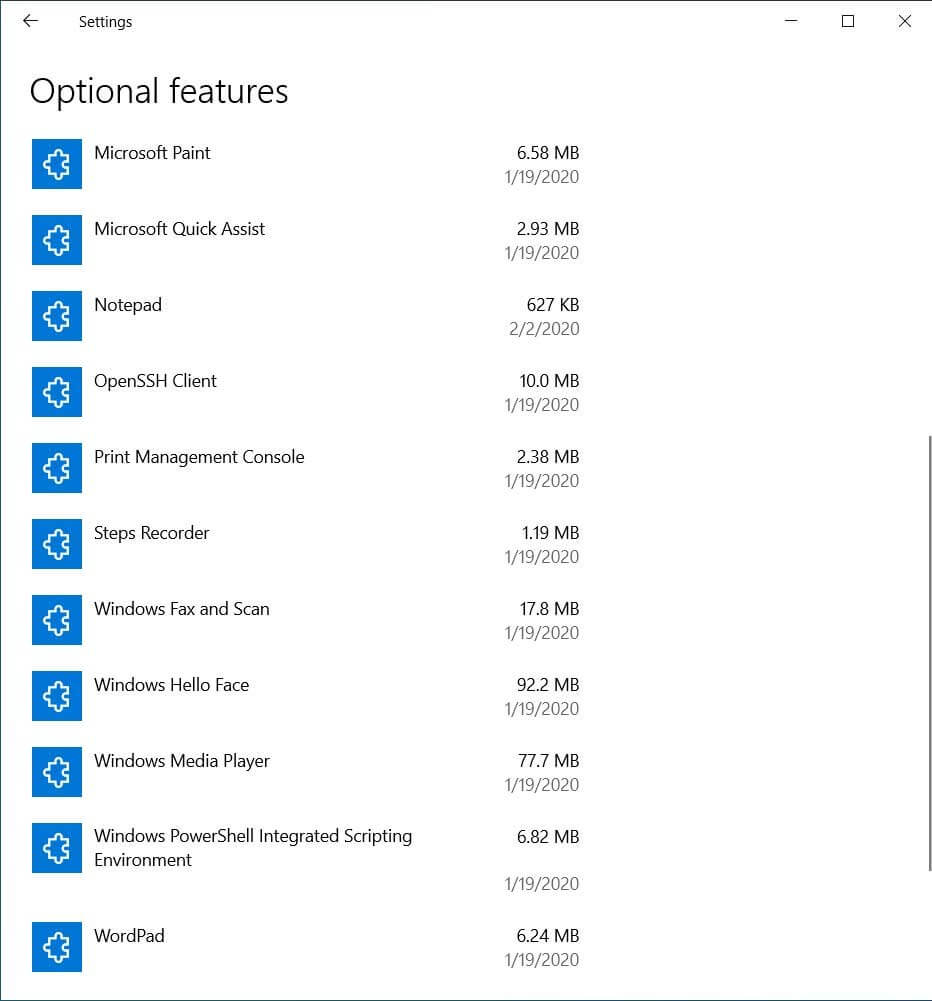Click the Windows Fax and Scan icon
The image size is (932, 1001).
point(57,620)
